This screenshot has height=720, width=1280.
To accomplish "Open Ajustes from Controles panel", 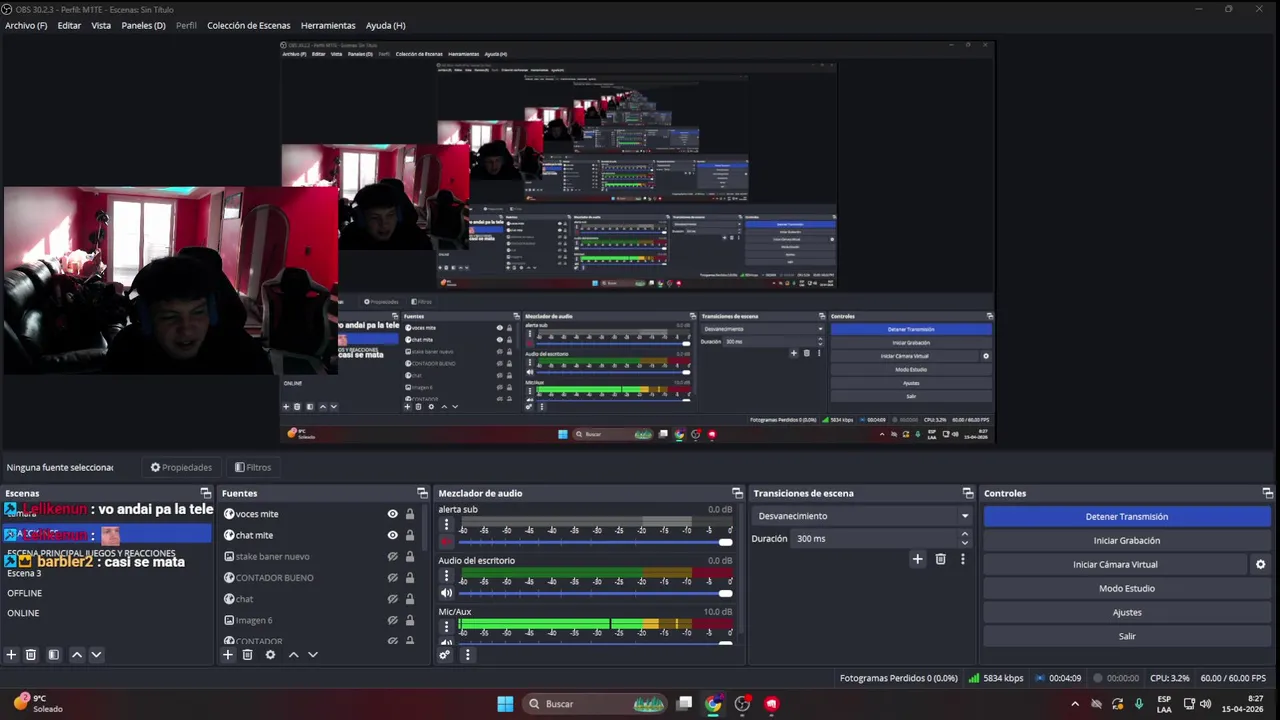I will [x=1127, y=613].
